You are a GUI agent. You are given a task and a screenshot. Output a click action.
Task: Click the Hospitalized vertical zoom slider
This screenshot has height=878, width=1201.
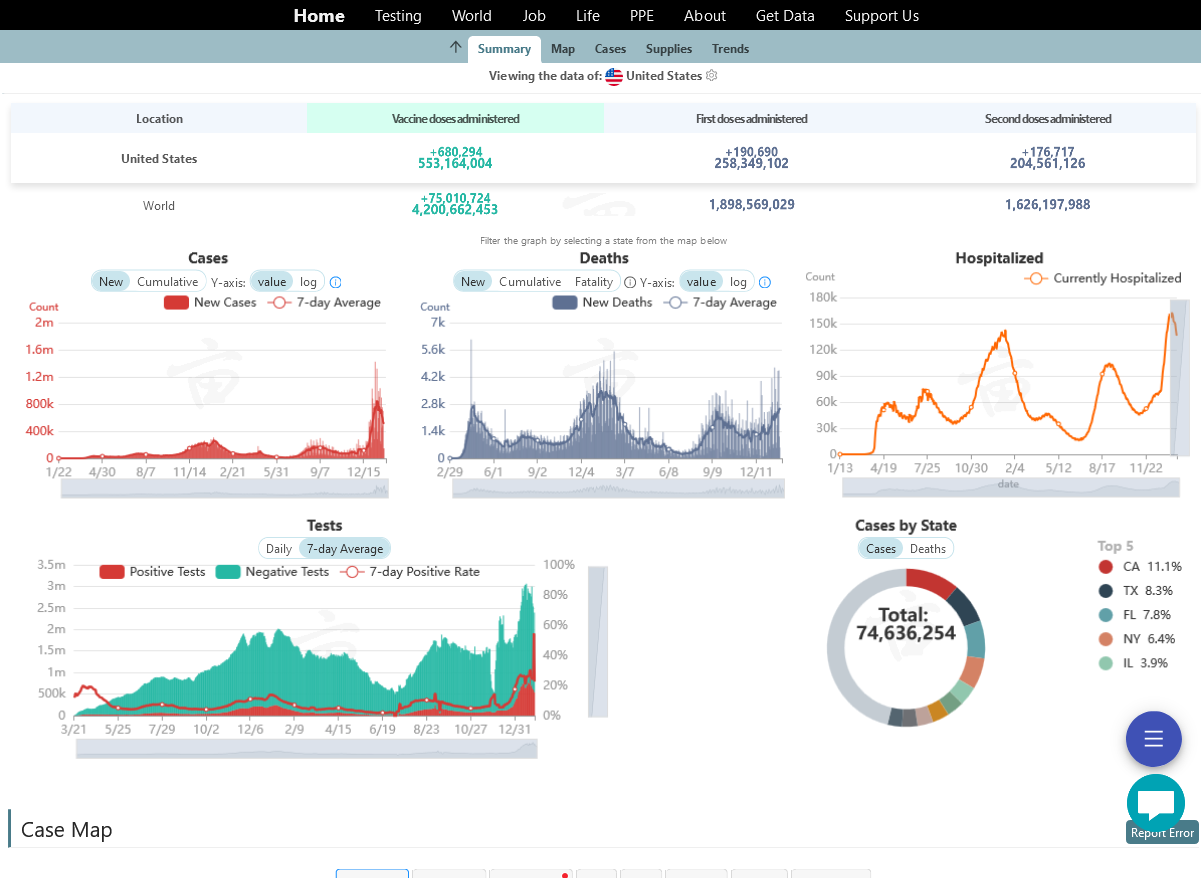pyautogui.click(x=1180, y=377)
